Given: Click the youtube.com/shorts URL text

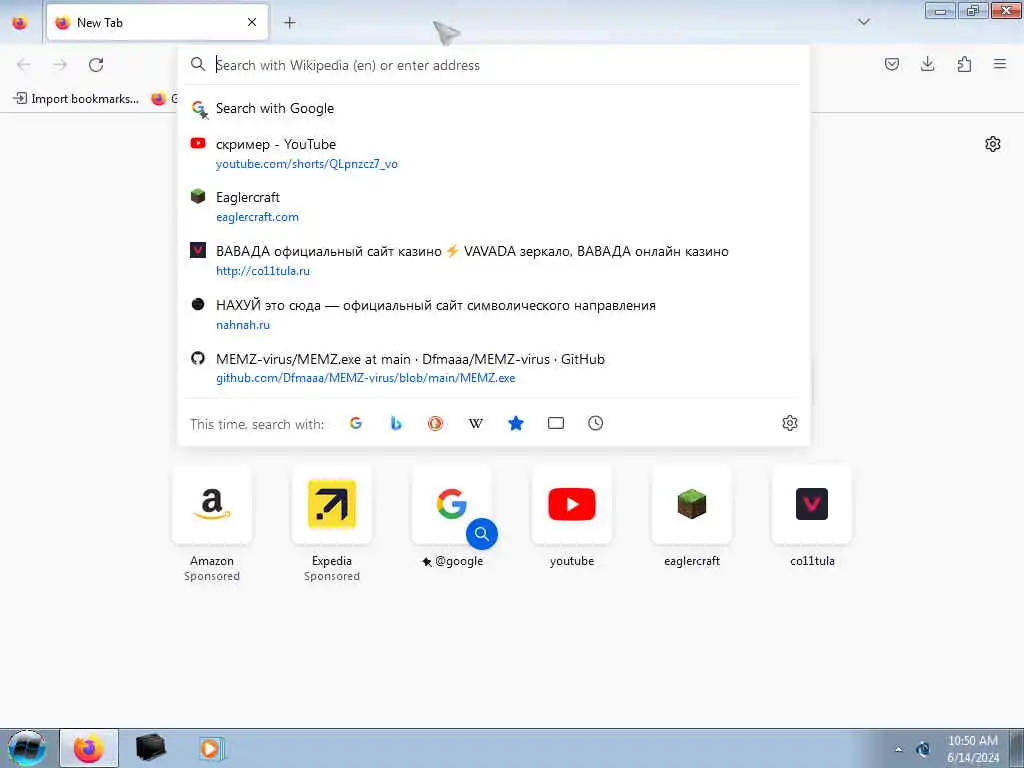Looking at the screenshot, I should (x=307, y=164).
